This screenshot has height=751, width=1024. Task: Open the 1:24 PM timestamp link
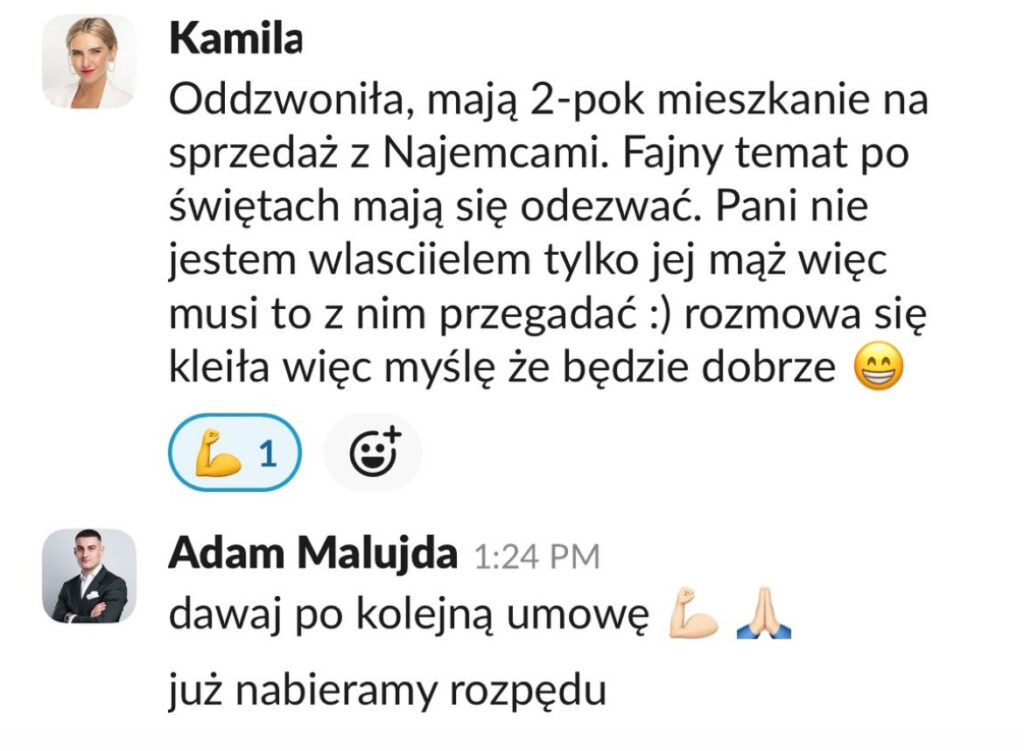point(537,557)
